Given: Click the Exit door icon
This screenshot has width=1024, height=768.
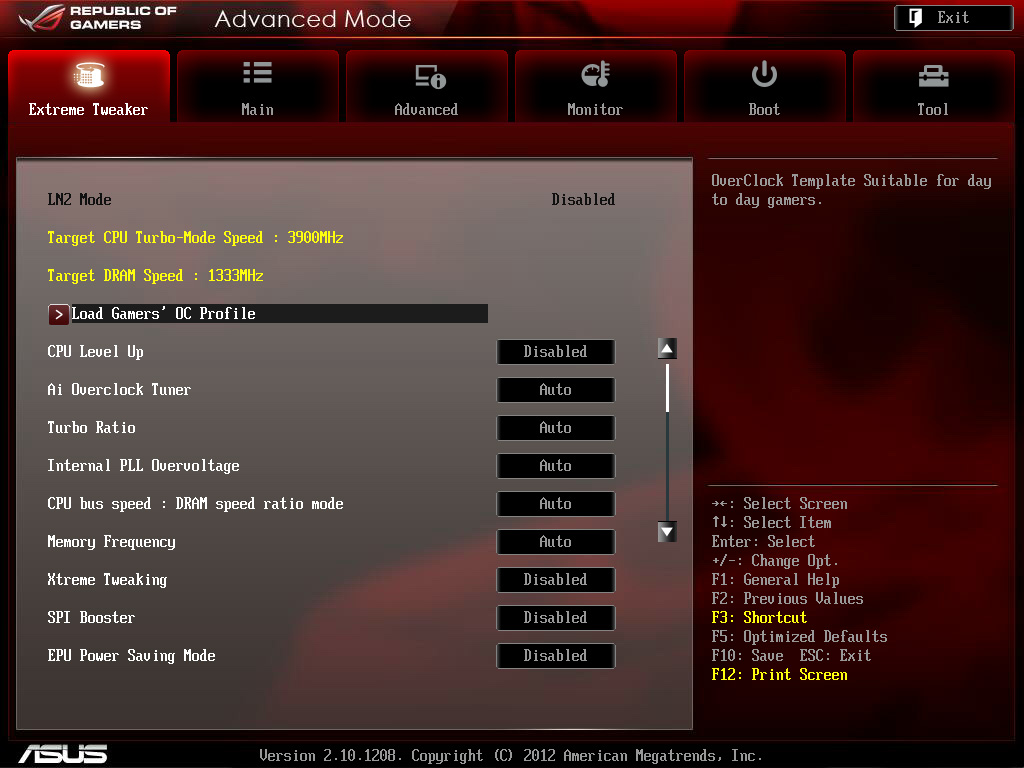Looking at the screenshot, I should click(x=916, y=18).
